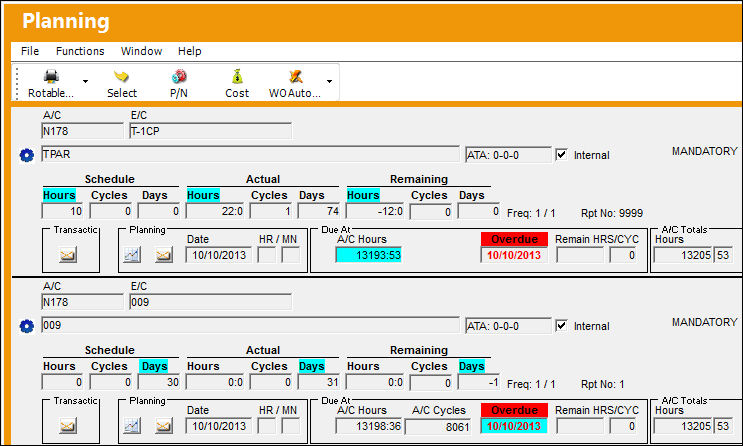743x446 pixels.
Task: Click the TPAR description field
Action: [250, 154]
